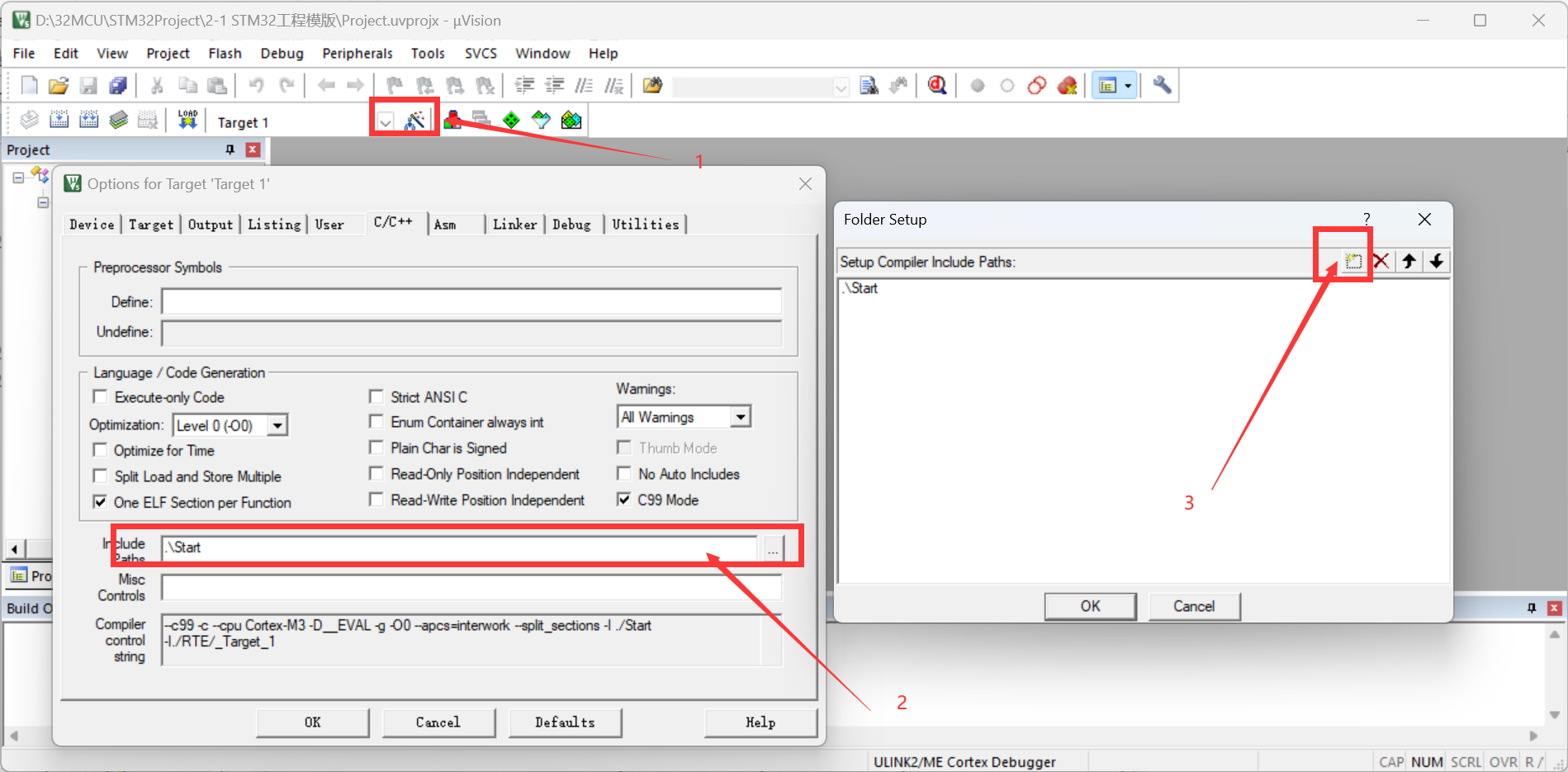Open Options for Target magic wand icon

point(415,121)
